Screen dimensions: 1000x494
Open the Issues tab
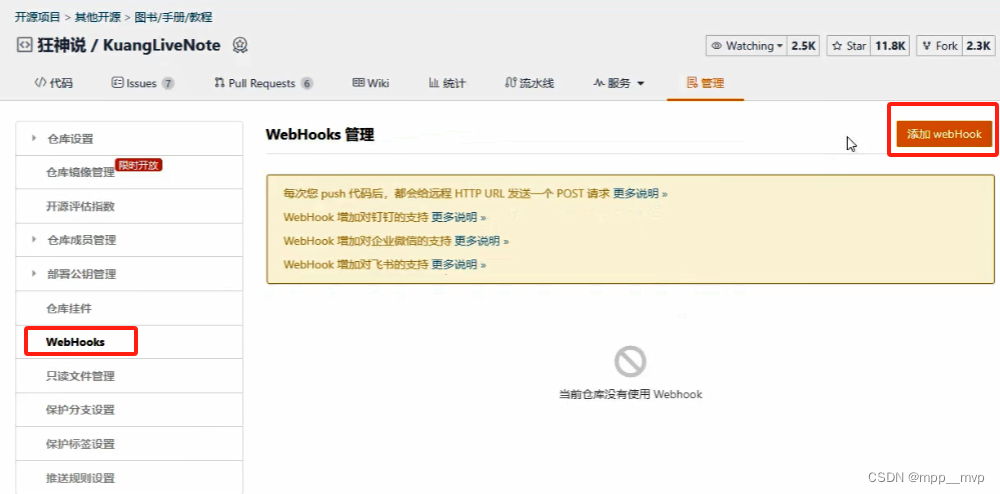pyautogui.click(x=142, y=83)
